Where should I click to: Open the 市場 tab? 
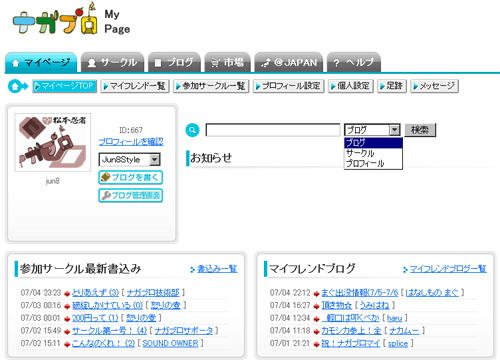227,62
